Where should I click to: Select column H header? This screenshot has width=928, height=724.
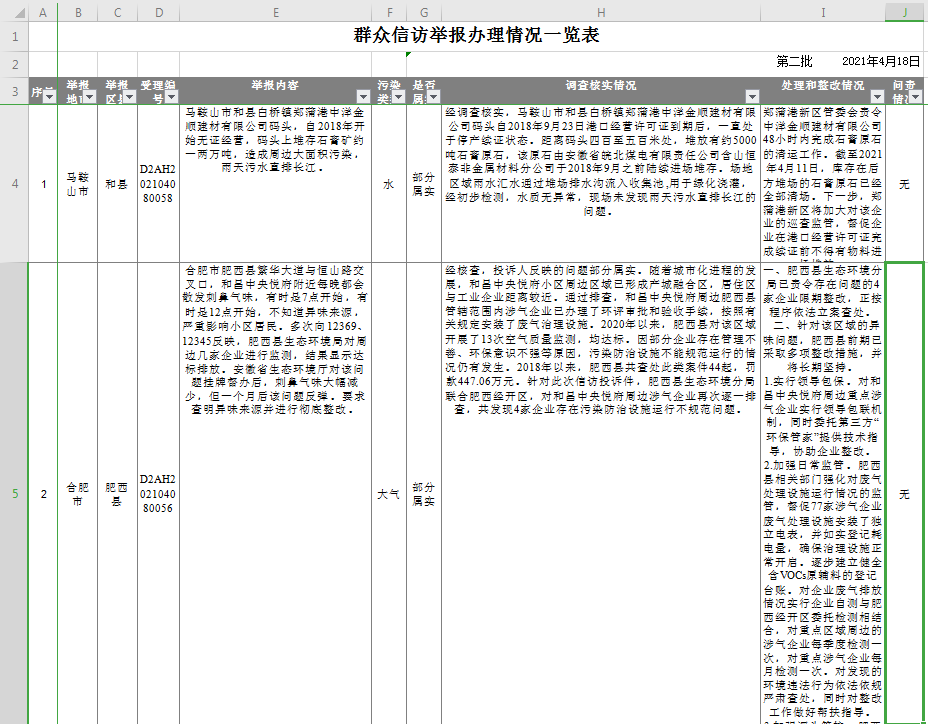(600, 12)
